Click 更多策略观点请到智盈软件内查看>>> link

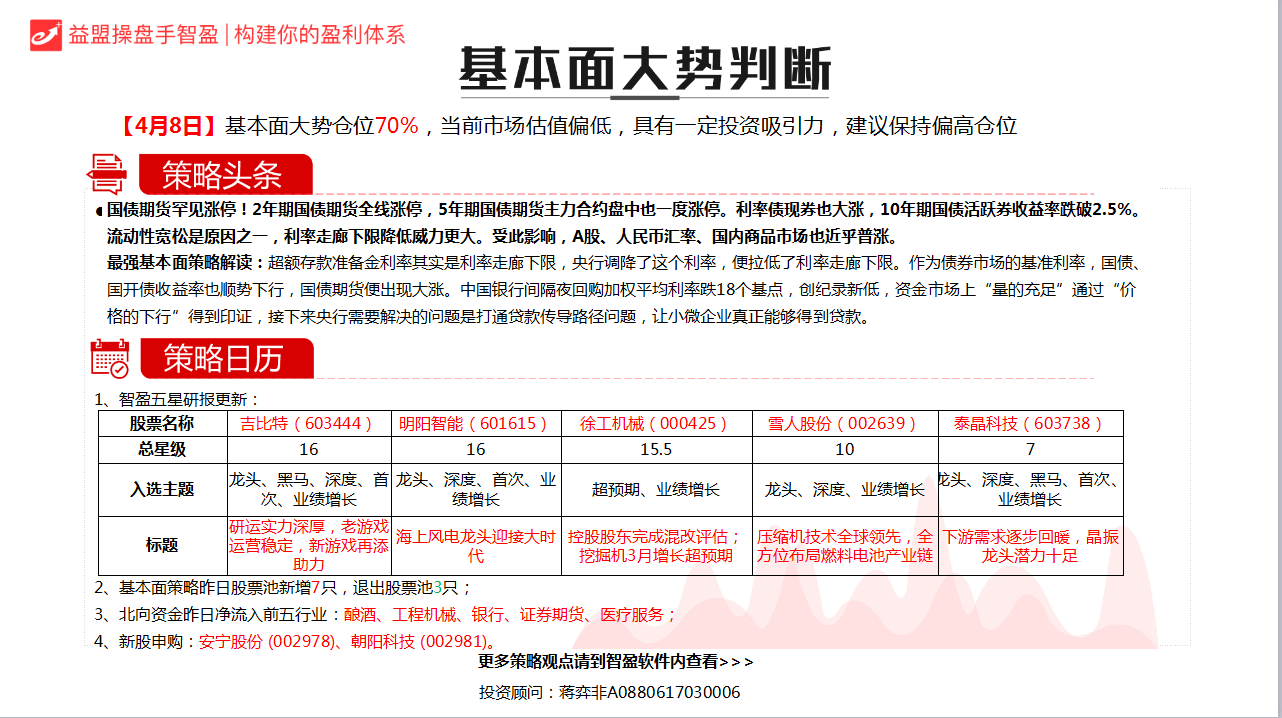tap(616, 662)
